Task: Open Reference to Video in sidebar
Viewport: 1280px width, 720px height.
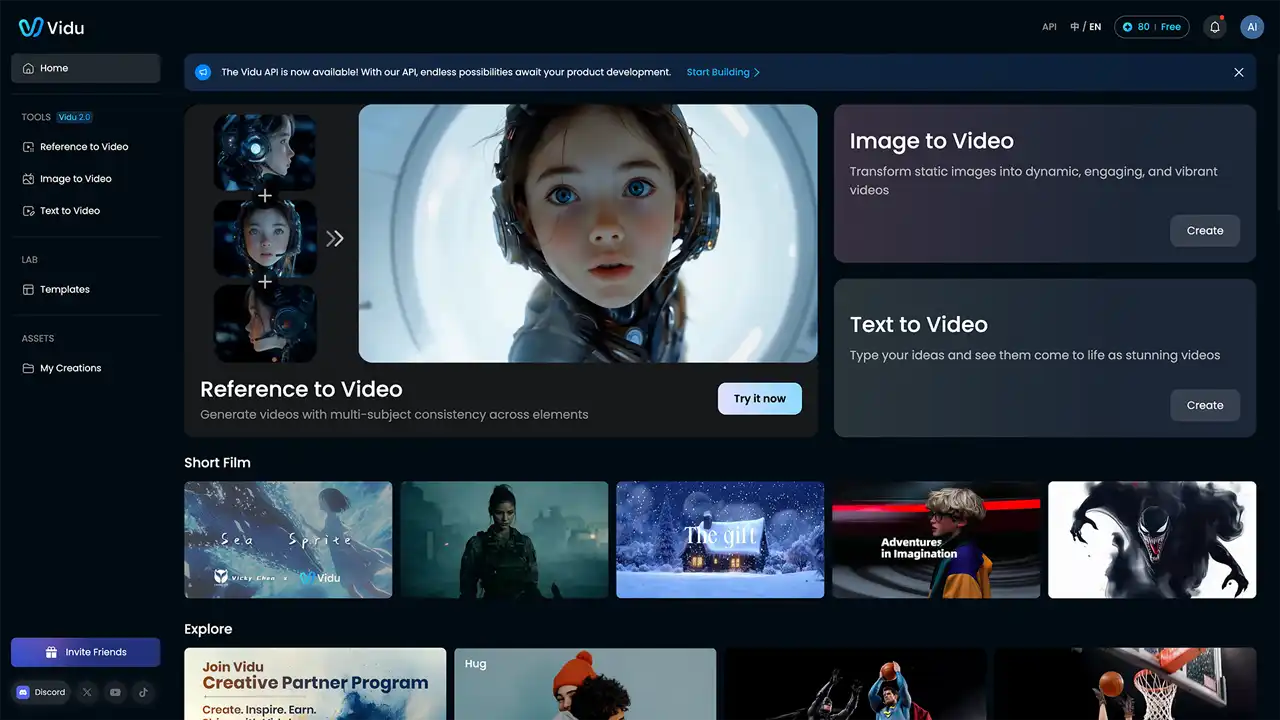Action: 84,147
